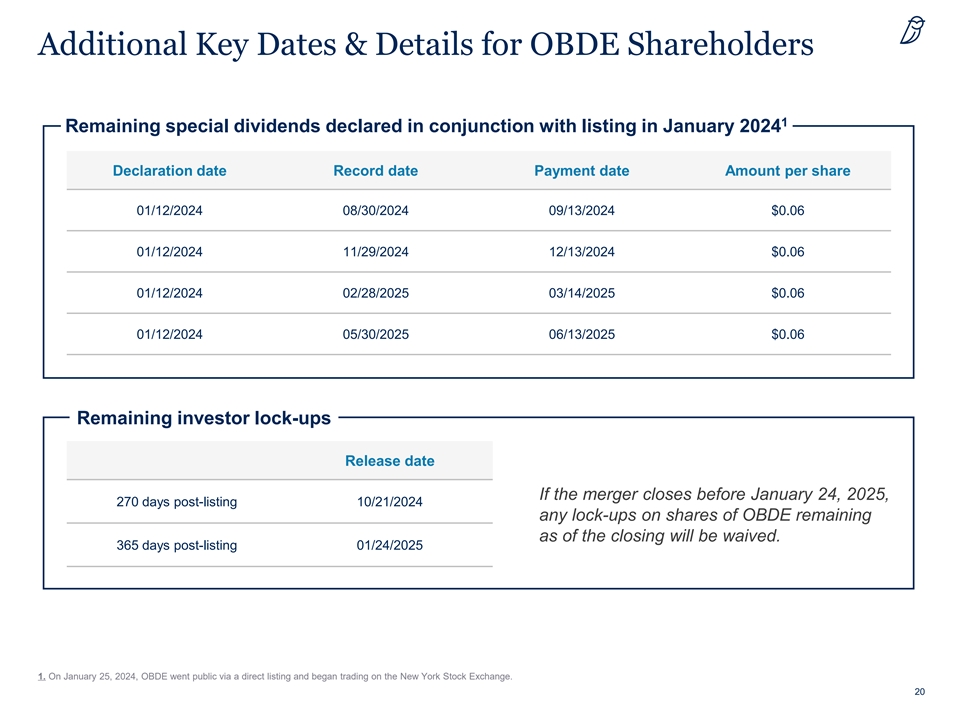960x720 pixels.
Task: Select the 12/13/2024 payment date cell
Action: pyautogui.click(x=581, y=252)
